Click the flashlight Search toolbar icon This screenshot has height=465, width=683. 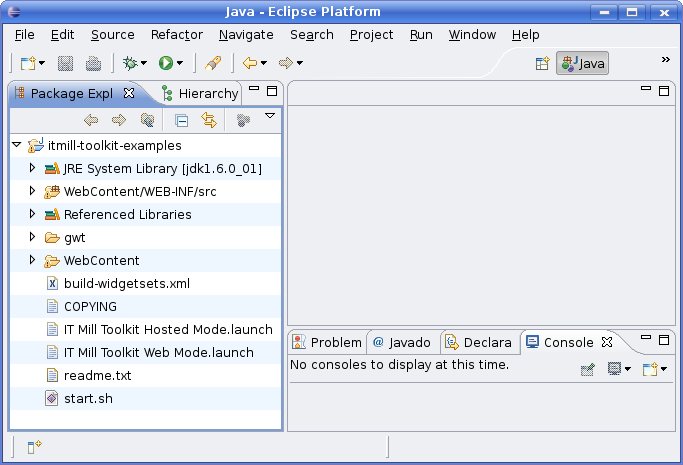[213, 64]
